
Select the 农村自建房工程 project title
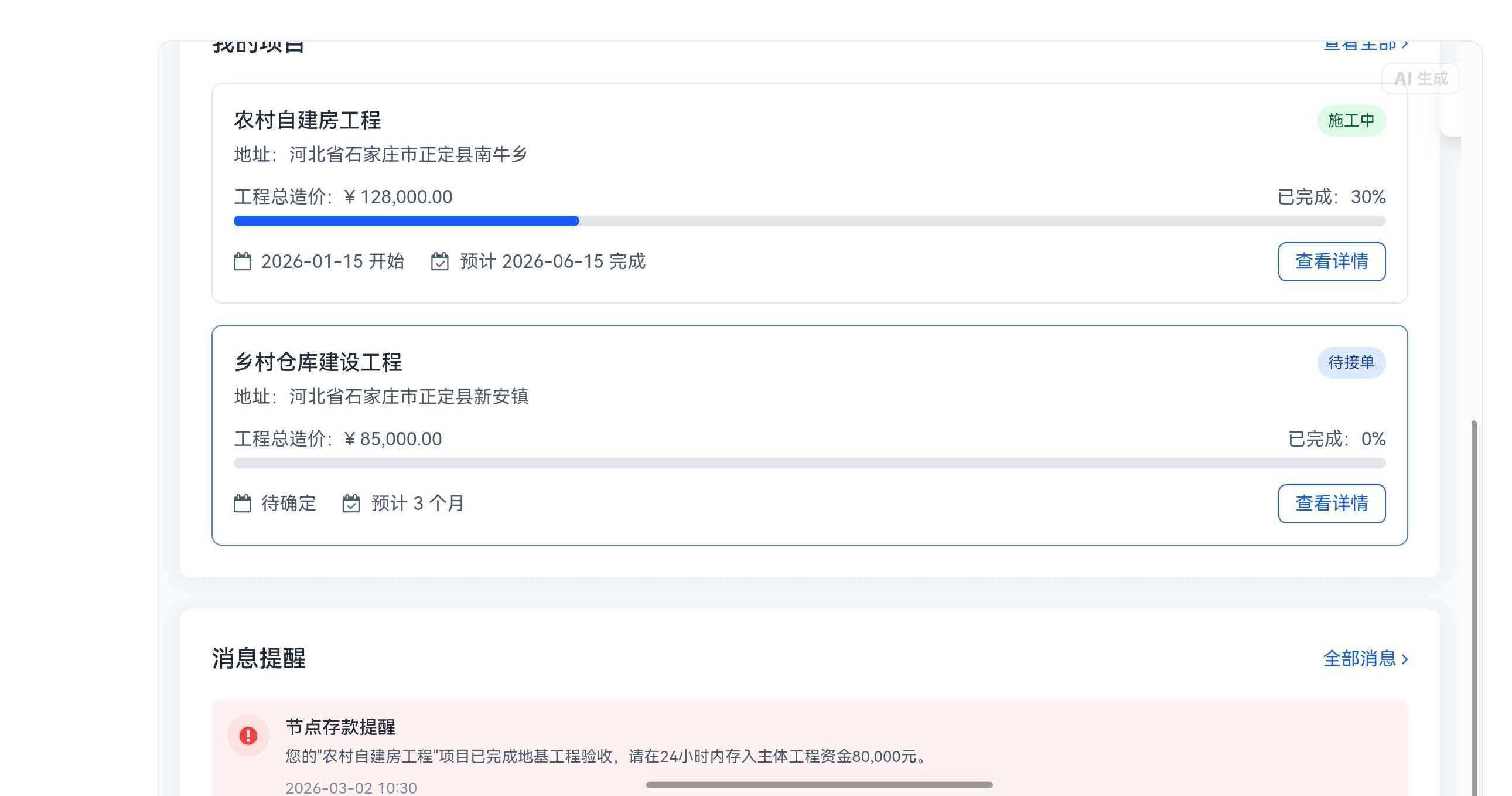click(x=307, y=120)
